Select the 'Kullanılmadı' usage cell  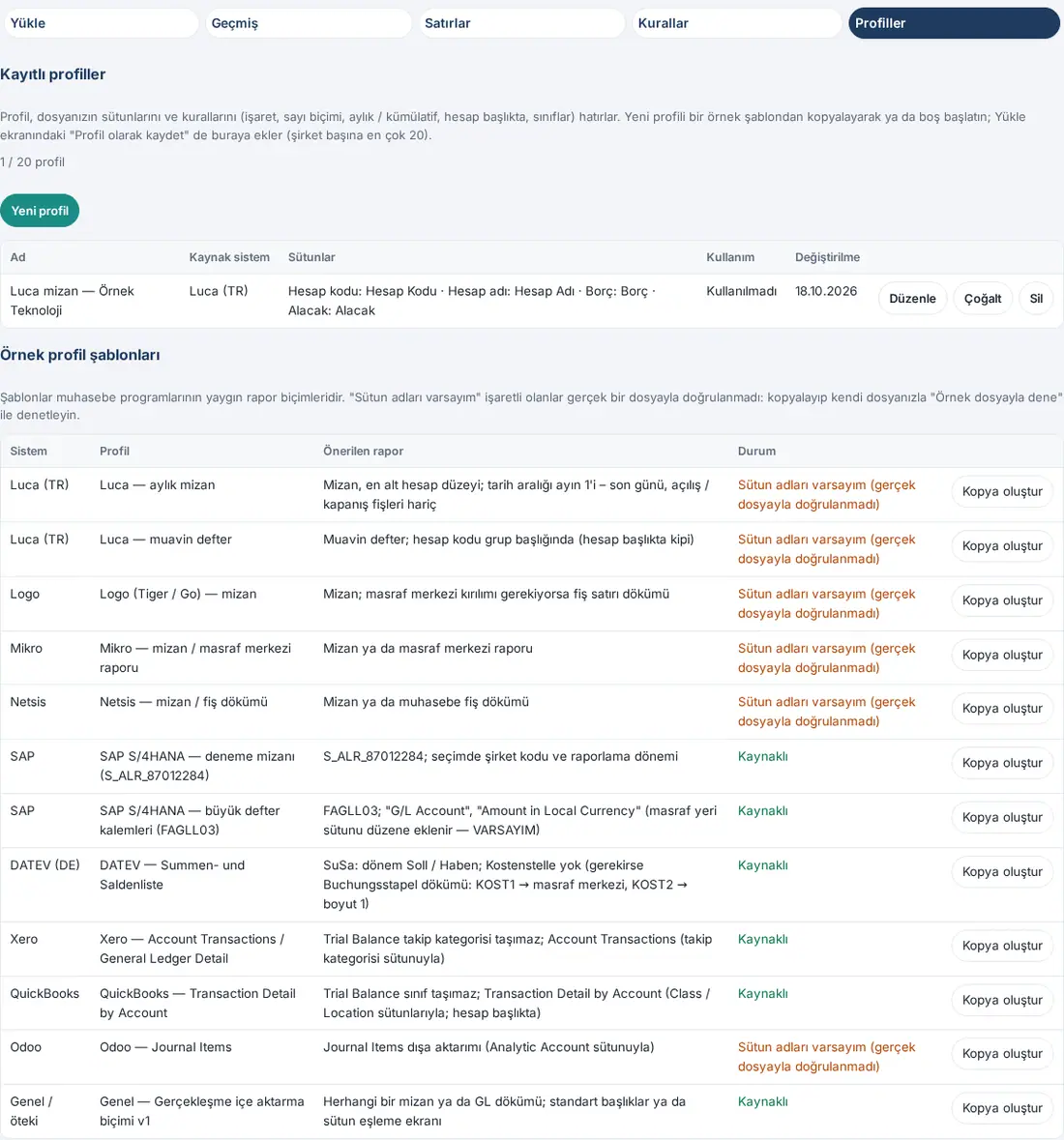(741, 291)
